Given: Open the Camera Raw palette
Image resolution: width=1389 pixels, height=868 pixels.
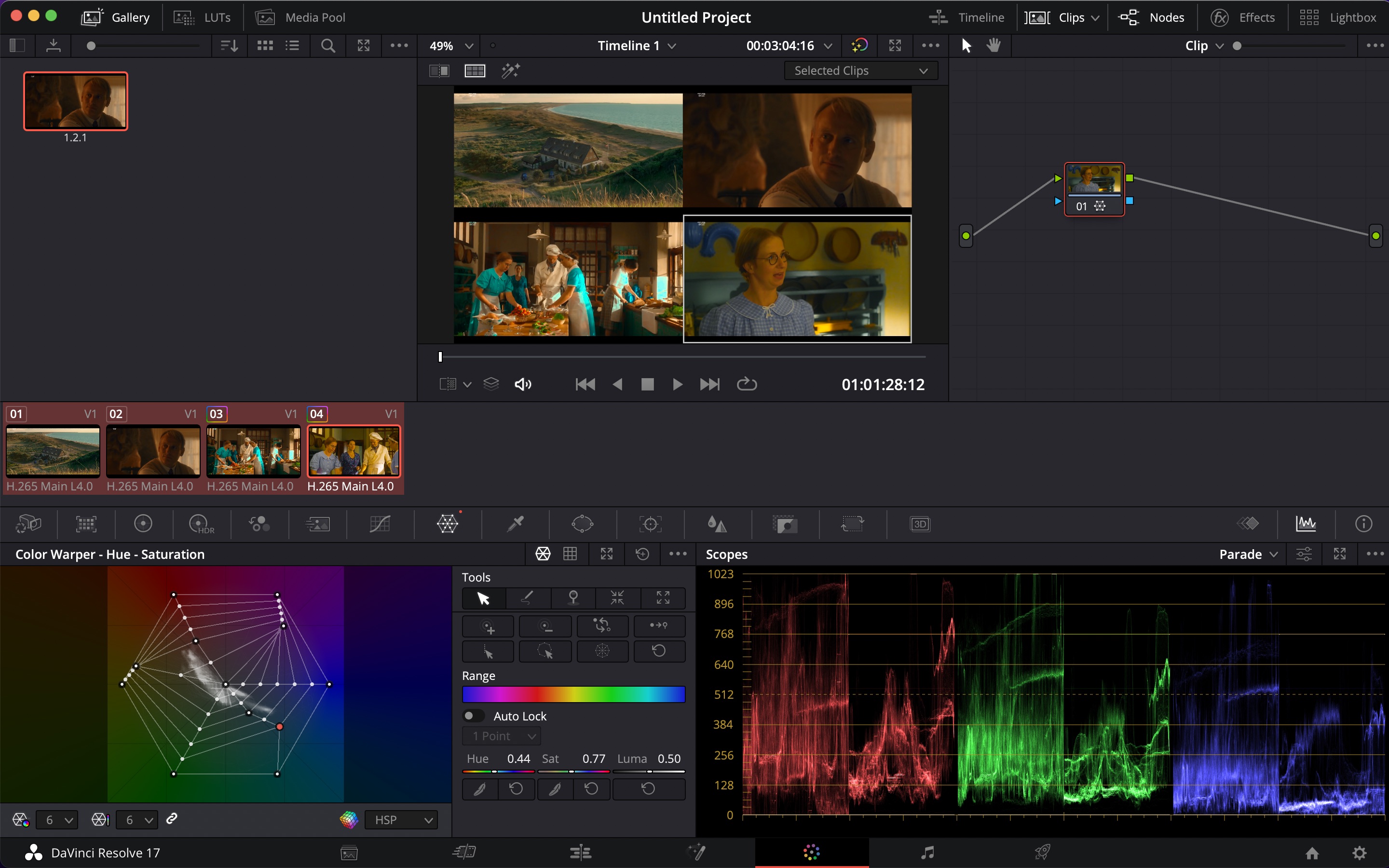Looking at the screenshot, I should [x=28, y=524].
